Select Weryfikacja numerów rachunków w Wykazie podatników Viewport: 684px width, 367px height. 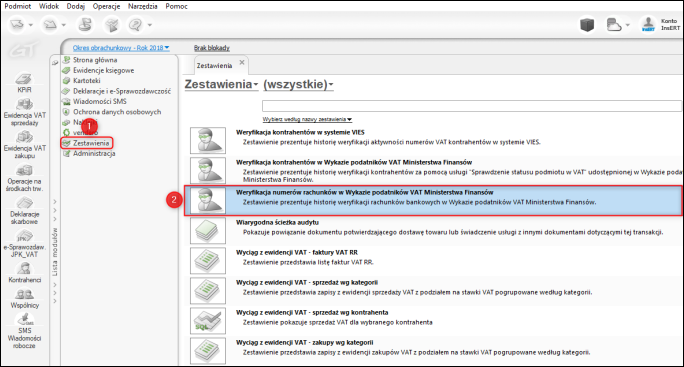pos(433,201)
